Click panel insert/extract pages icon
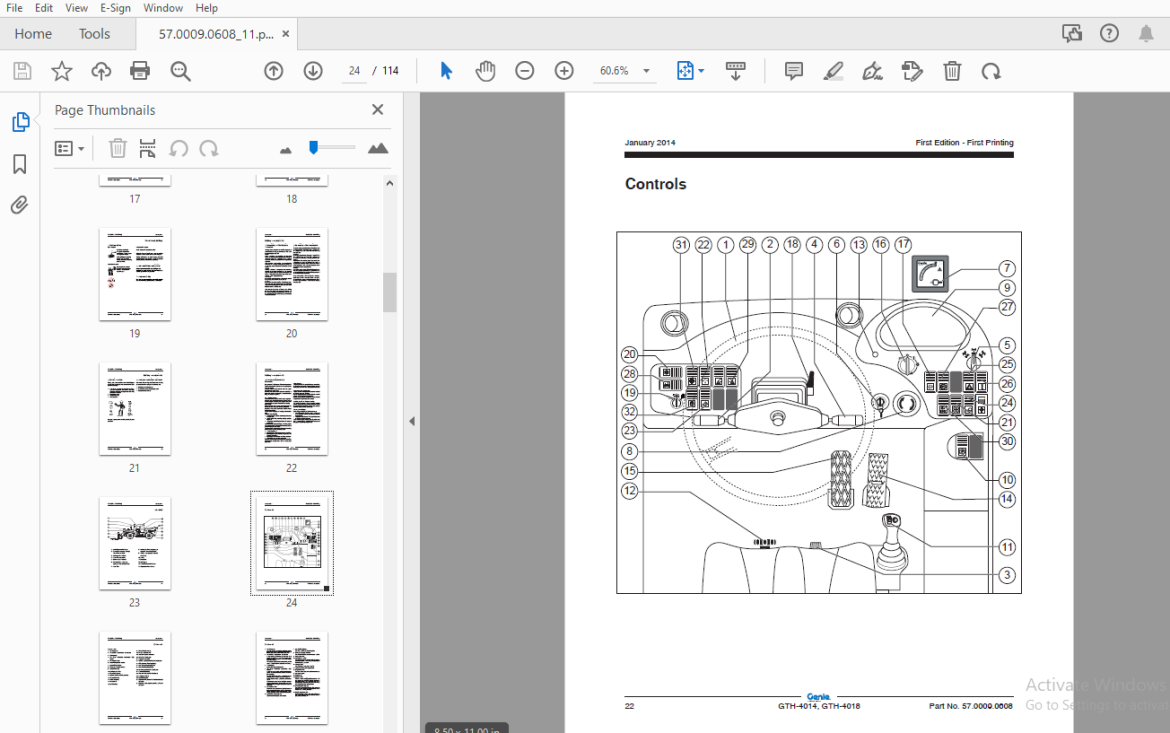The height and width of the screenshot is (733, 1170). pyautogui.click(x=148, y=148)
